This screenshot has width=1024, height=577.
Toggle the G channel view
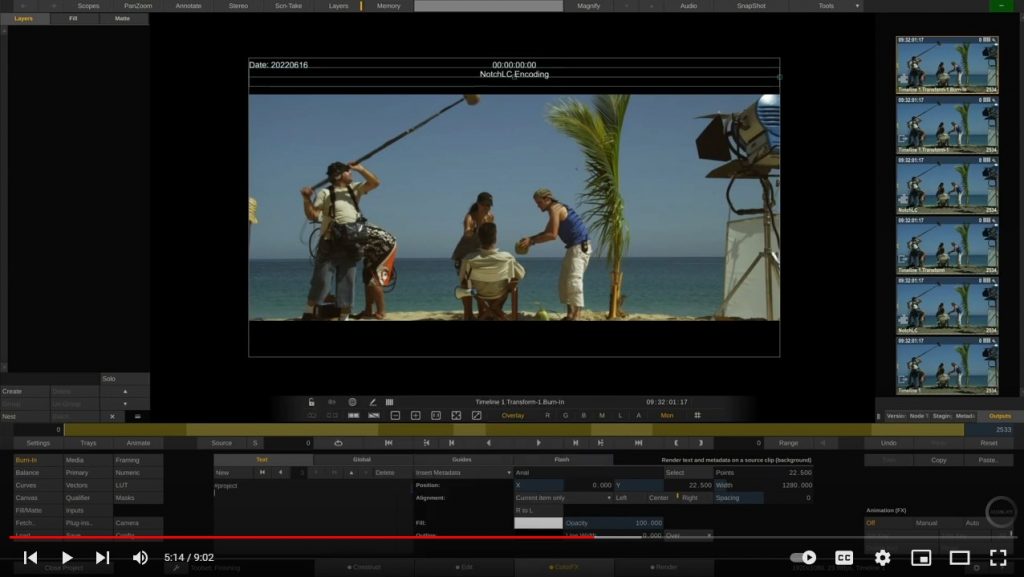click(x=566, y=415)
